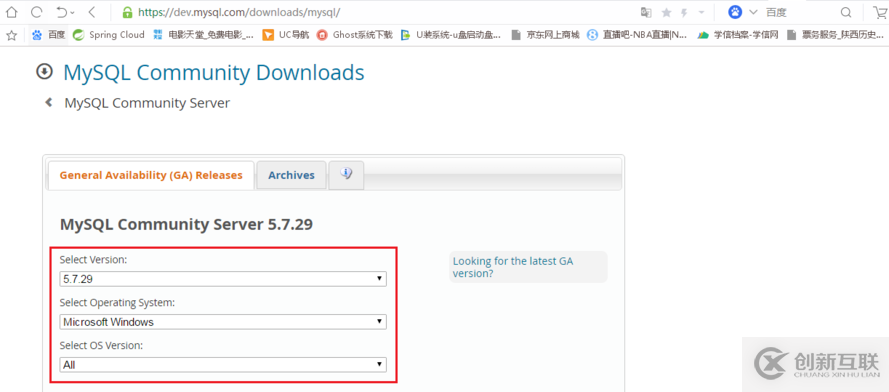The width and height of the screenshot is (889, 392).
Task: Open the UC导航 bookmark
Action: coord(286,35)
